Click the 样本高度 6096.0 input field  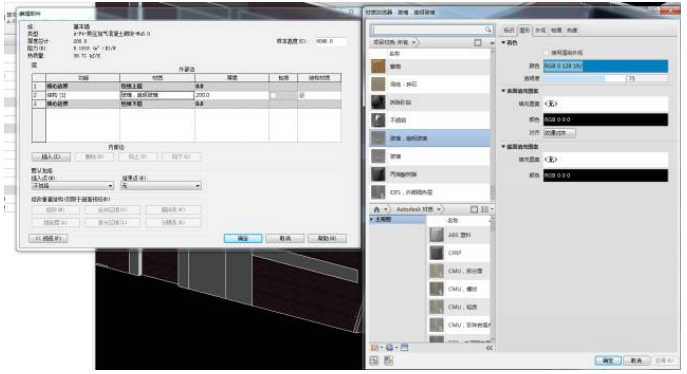(x=331, y=41)
